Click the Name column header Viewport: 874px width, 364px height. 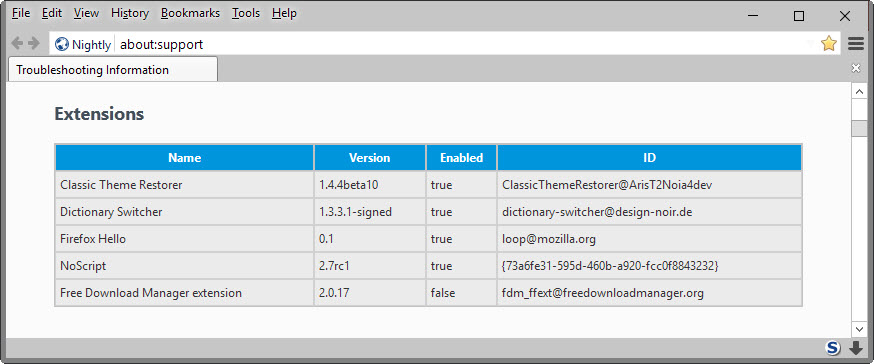[x=184, y=158]
